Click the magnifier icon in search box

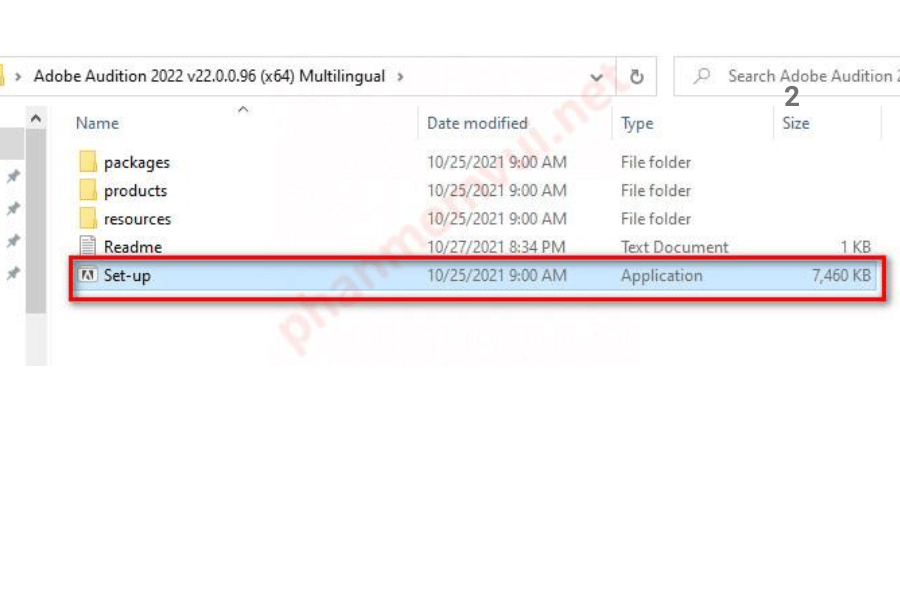tap(703, 76)
